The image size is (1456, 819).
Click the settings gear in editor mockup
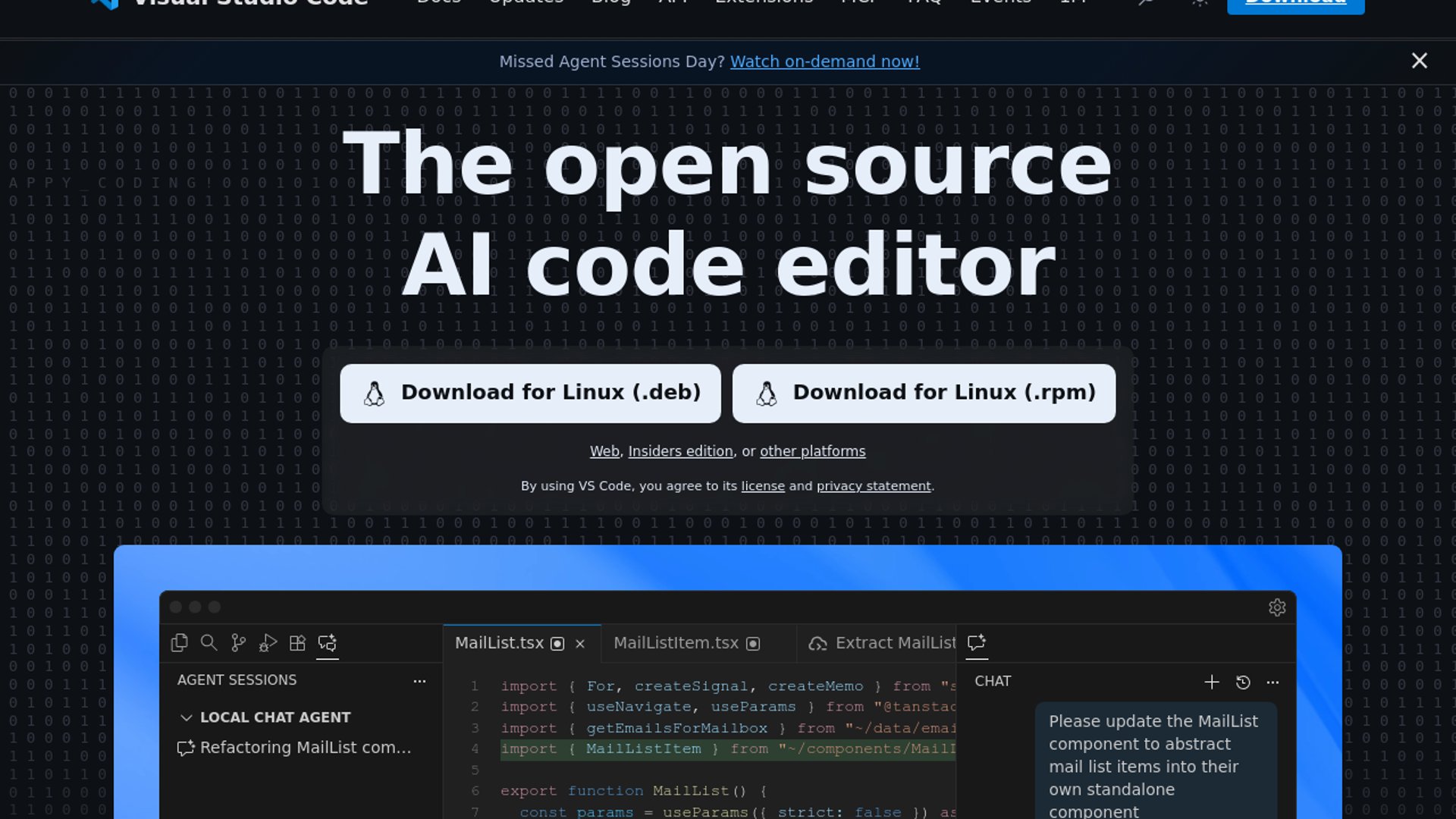1277,607
